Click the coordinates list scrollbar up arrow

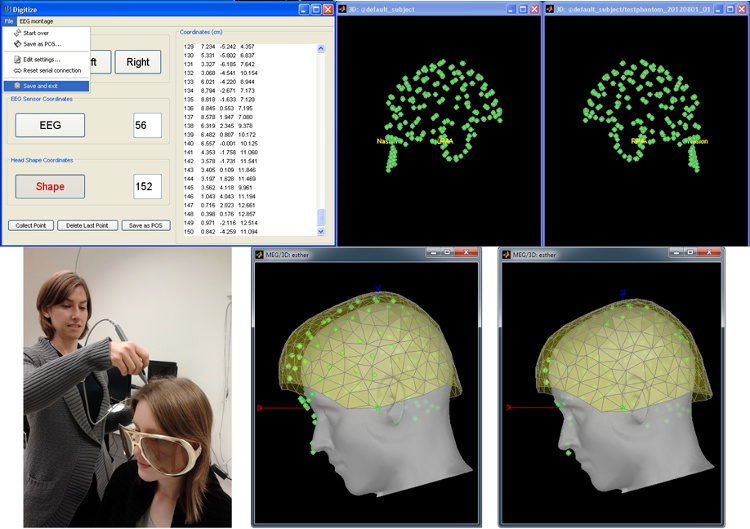(321, 47)
